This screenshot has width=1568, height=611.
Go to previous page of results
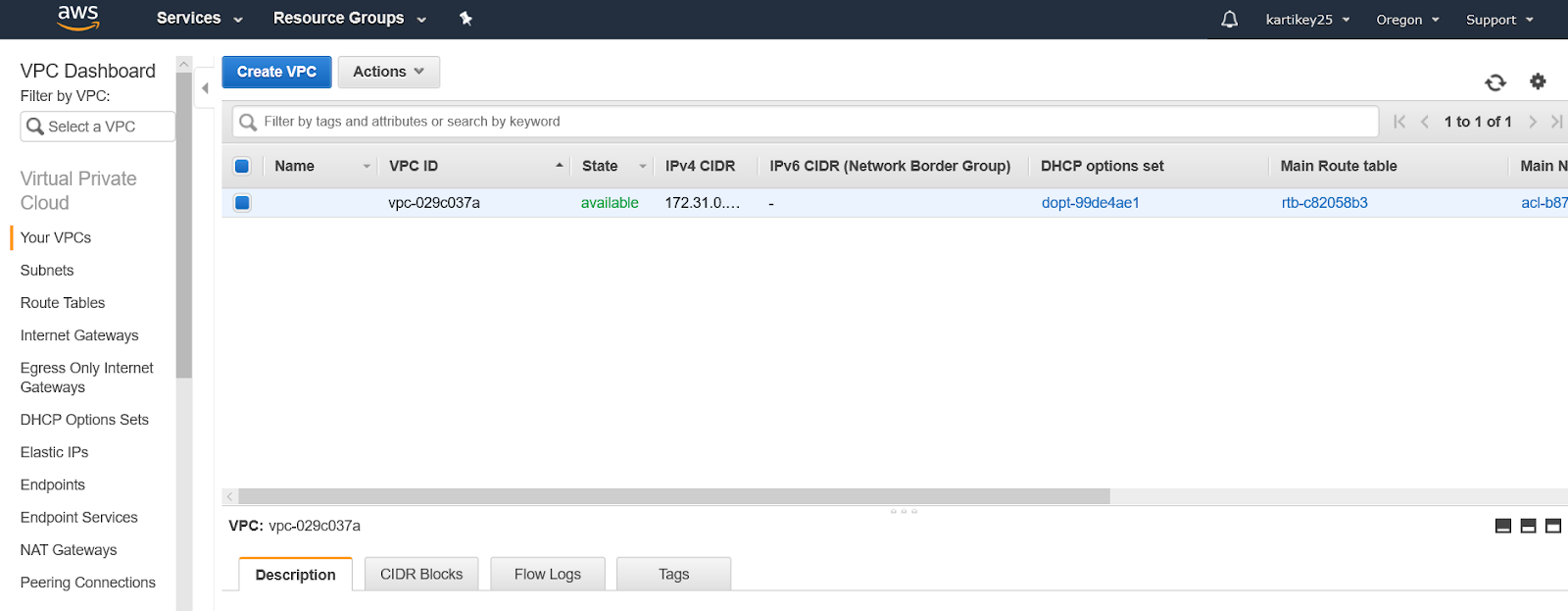coord(1425,122)
